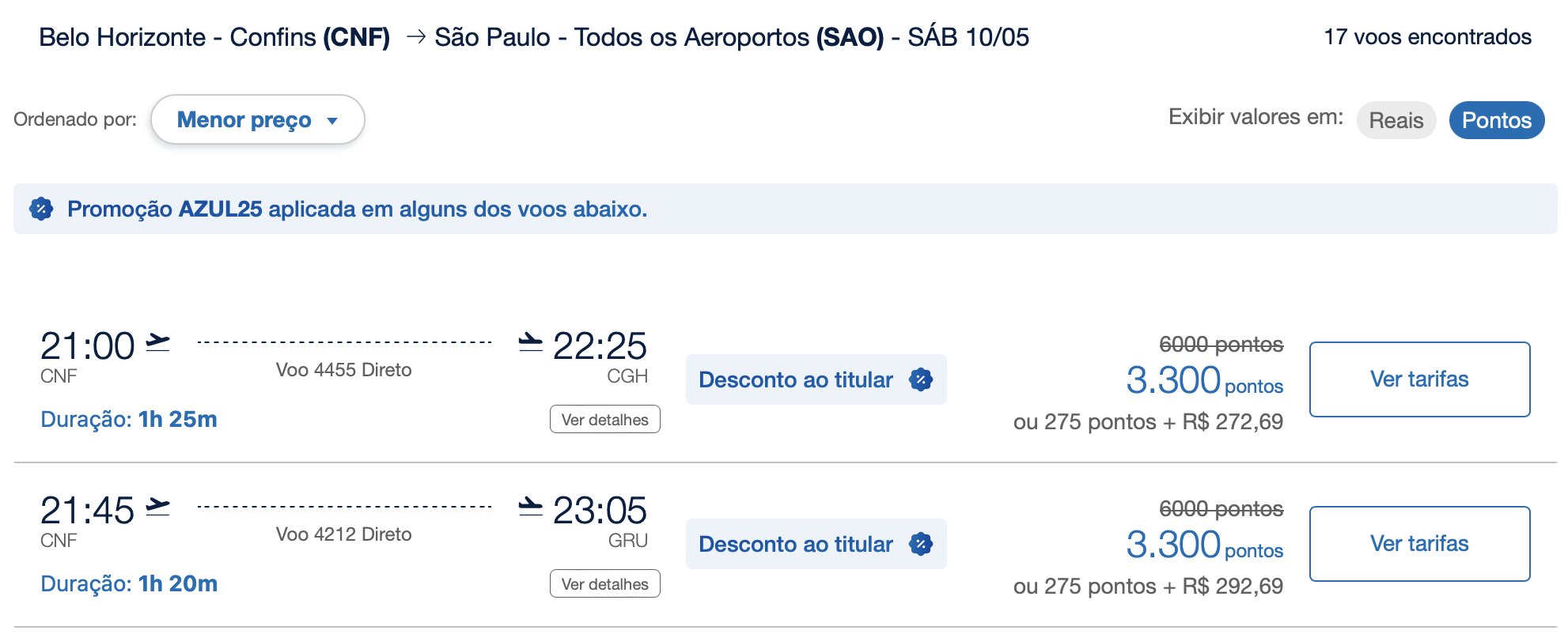Click the landing plane icon beside 22:25

pos(530,342)
